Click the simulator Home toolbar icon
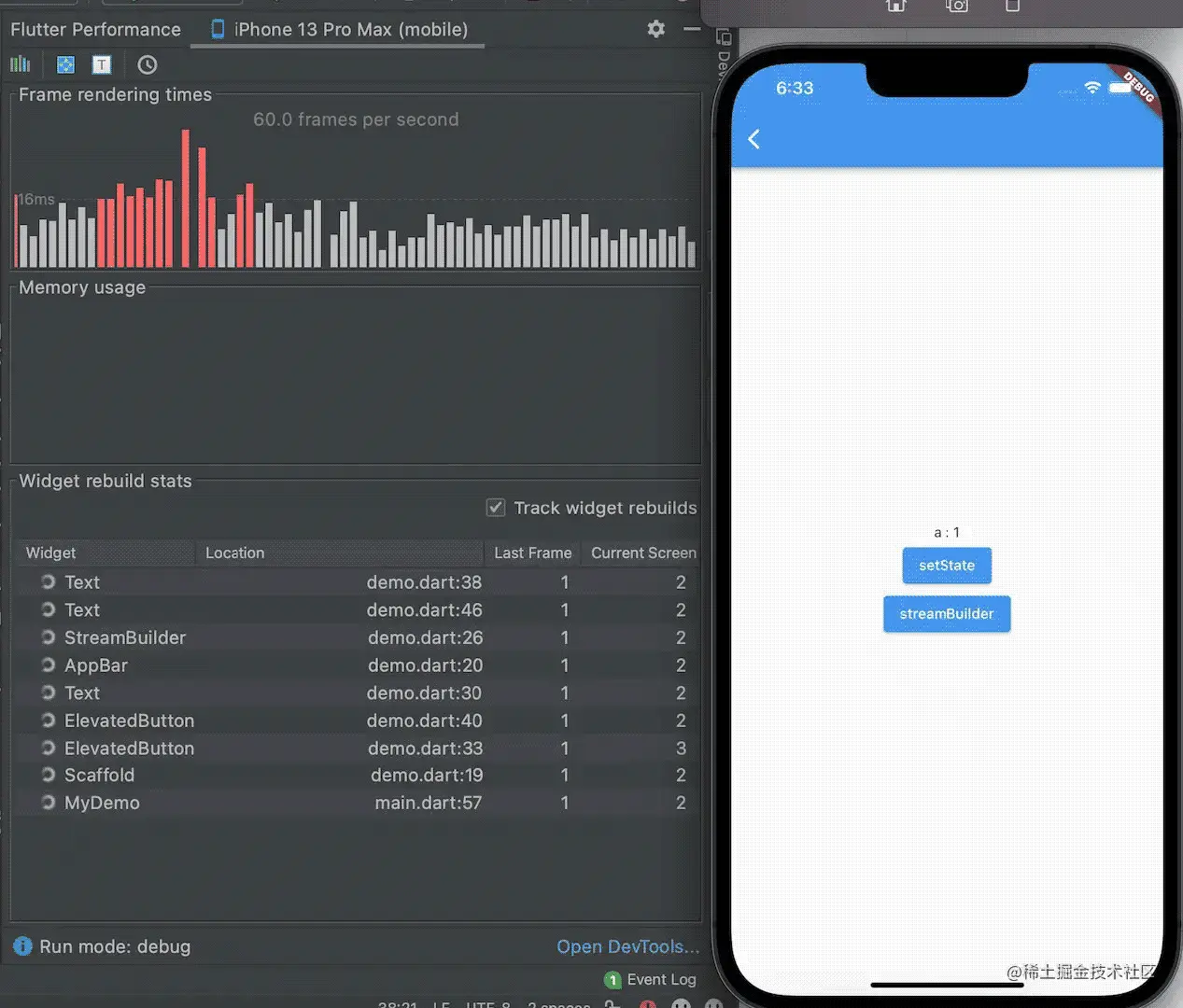This screenshot has height=1008, width=1183. [x=896, y=6]
